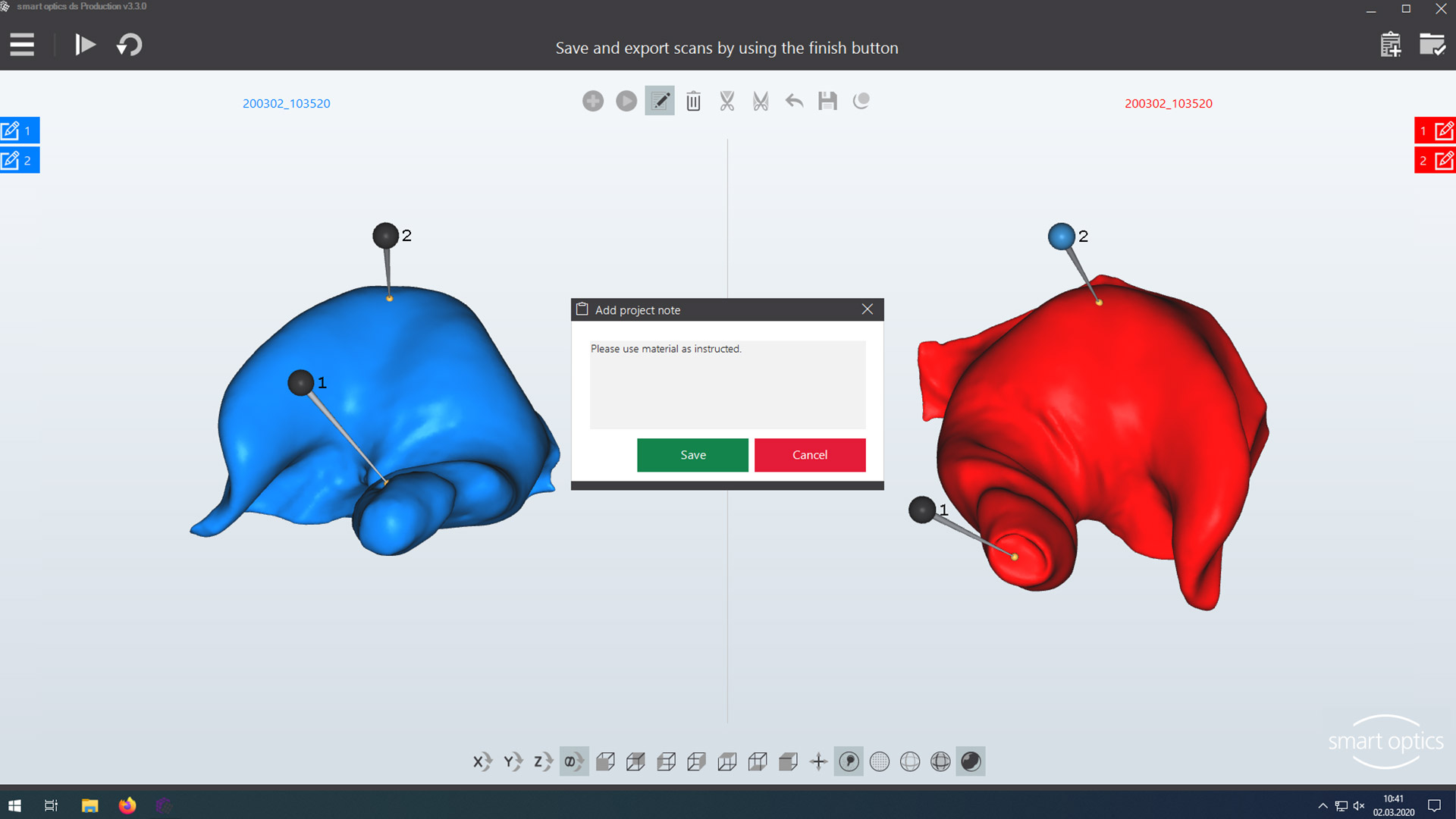Viewport: 1456px width, 819px height.
Task: Edit red marker 1 on right panel
Action: pos(1435,130)
